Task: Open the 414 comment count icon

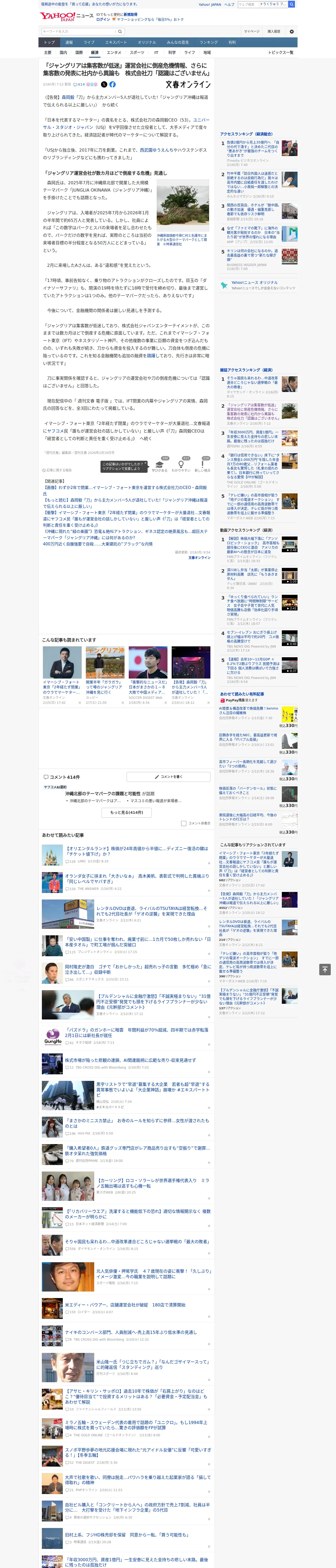Action: [79, 85]
